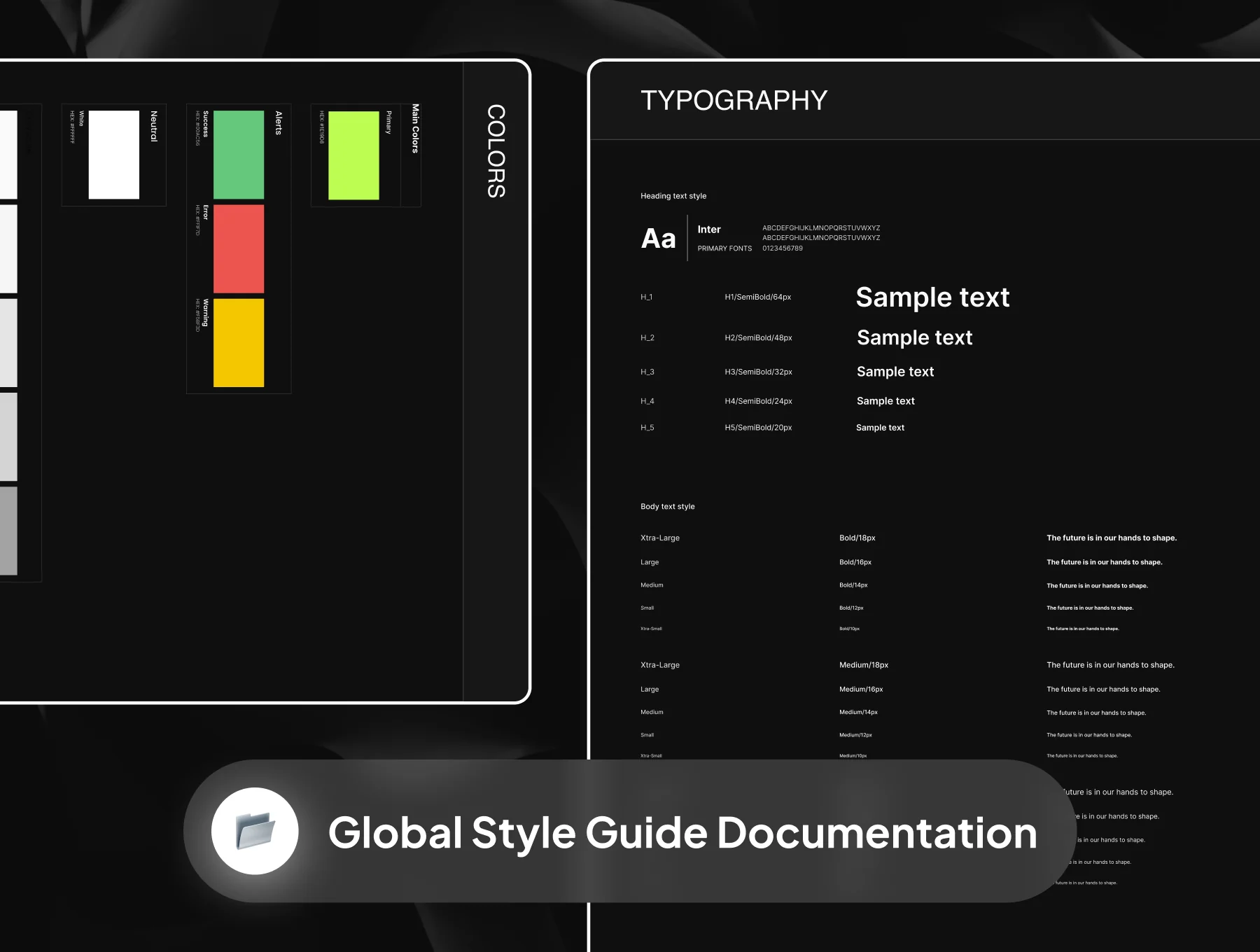Screen dimensions: 1260x952
Task: Select the Success green swatch
Action: click(x=239, y=155)
